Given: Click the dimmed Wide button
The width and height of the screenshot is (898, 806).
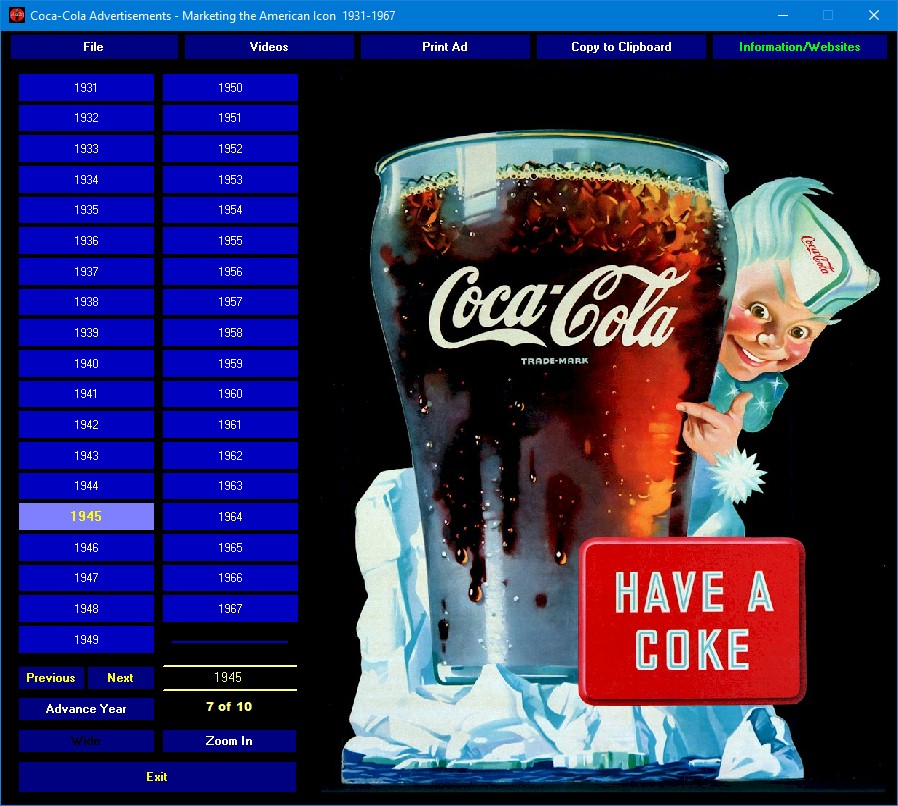Looking at the screenshot, I should point(86,741).
